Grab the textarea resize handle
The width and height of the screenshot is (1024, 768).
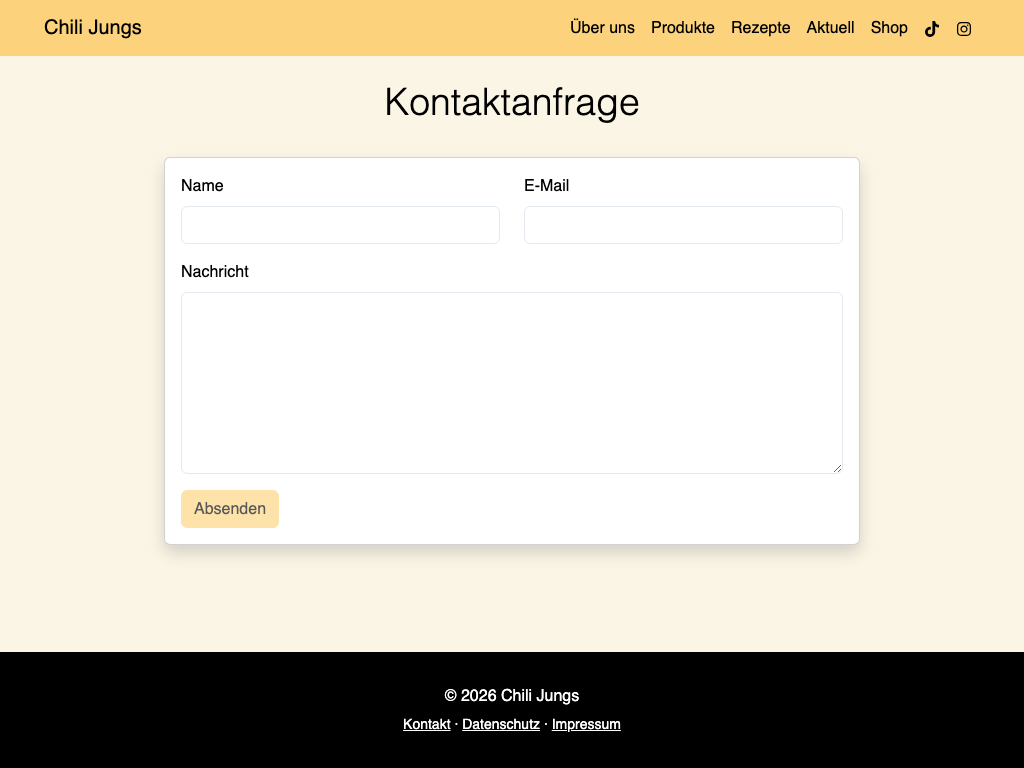(x=837, y=468)
